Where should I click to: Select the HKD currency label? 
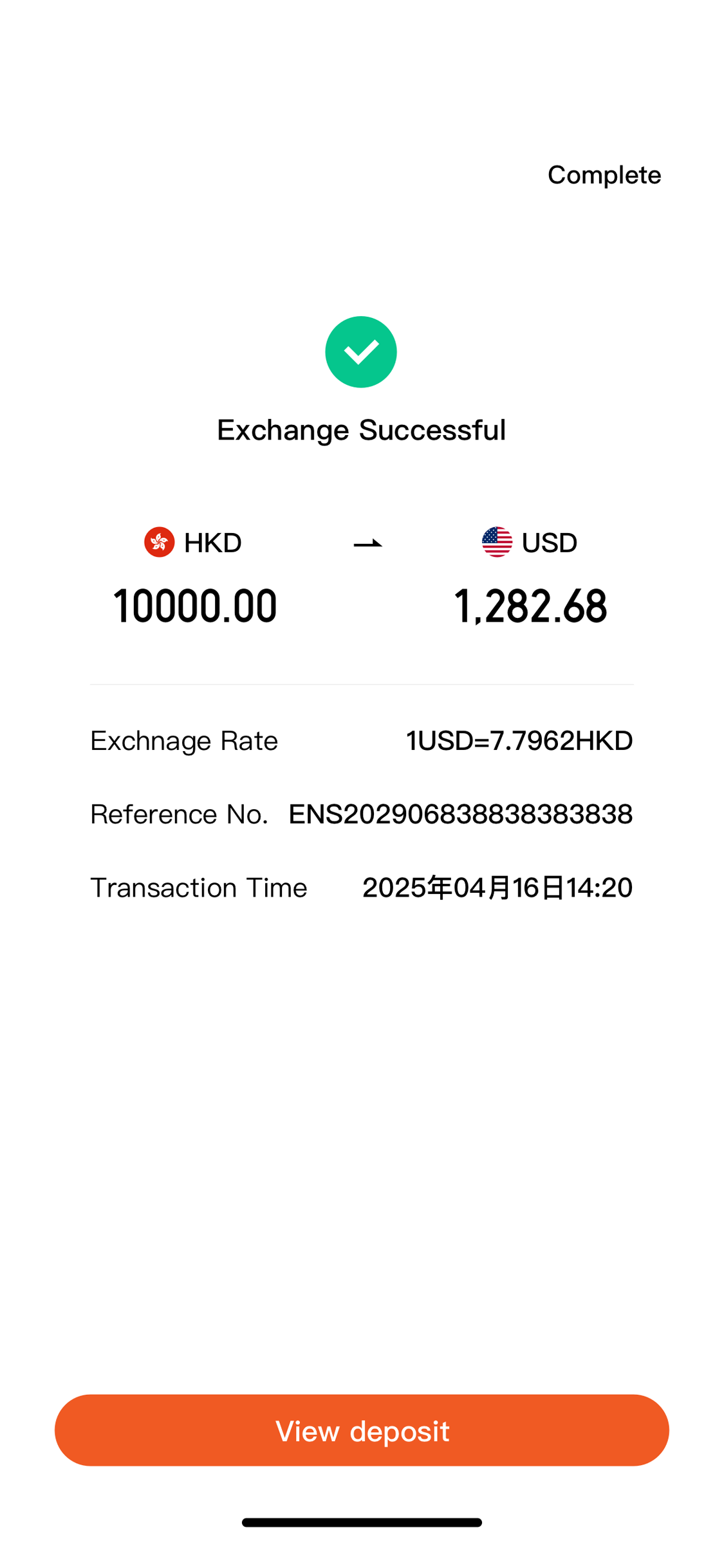tap(212, 543)
